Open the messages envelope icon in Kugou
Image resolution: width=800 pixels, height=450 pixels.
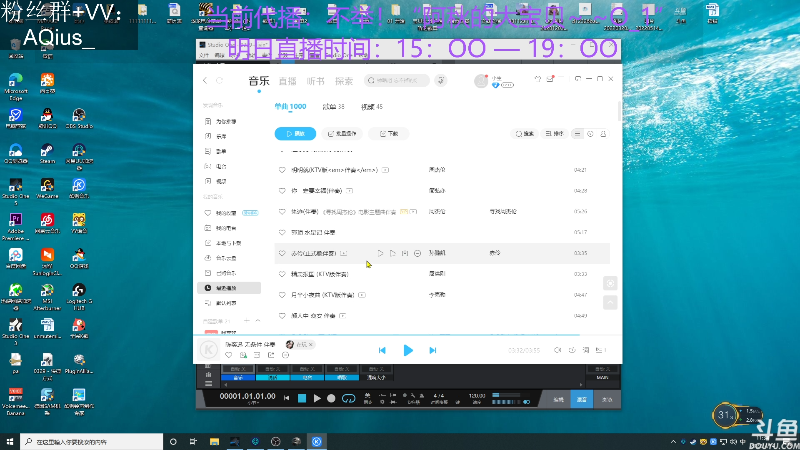550,79
